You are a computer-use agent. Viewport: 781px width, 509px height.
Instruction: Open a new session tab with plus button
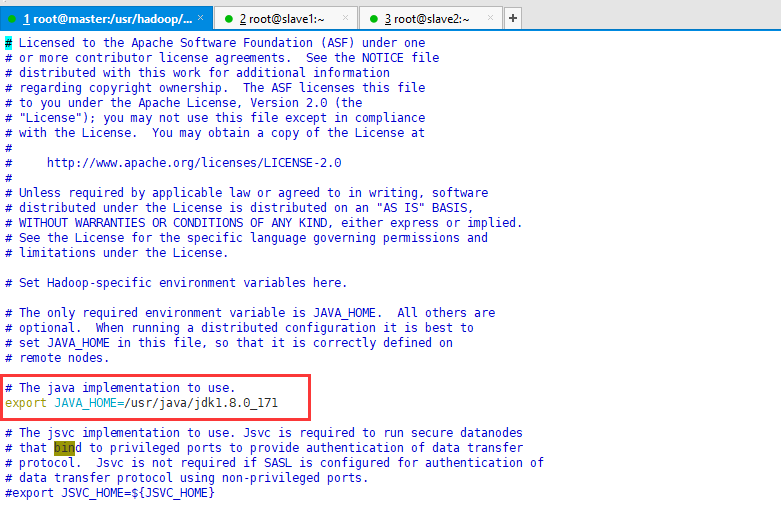[x=513, y=18]
